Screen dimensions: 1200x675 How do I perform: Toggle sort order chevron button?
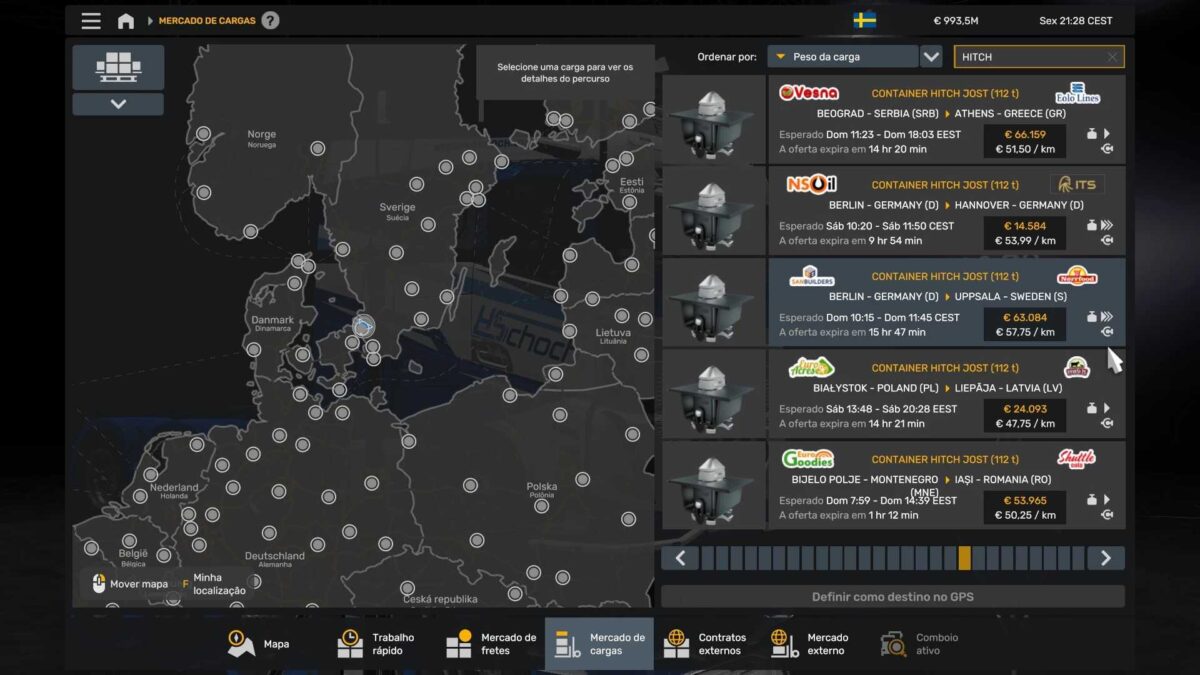[x=931, y=57]
